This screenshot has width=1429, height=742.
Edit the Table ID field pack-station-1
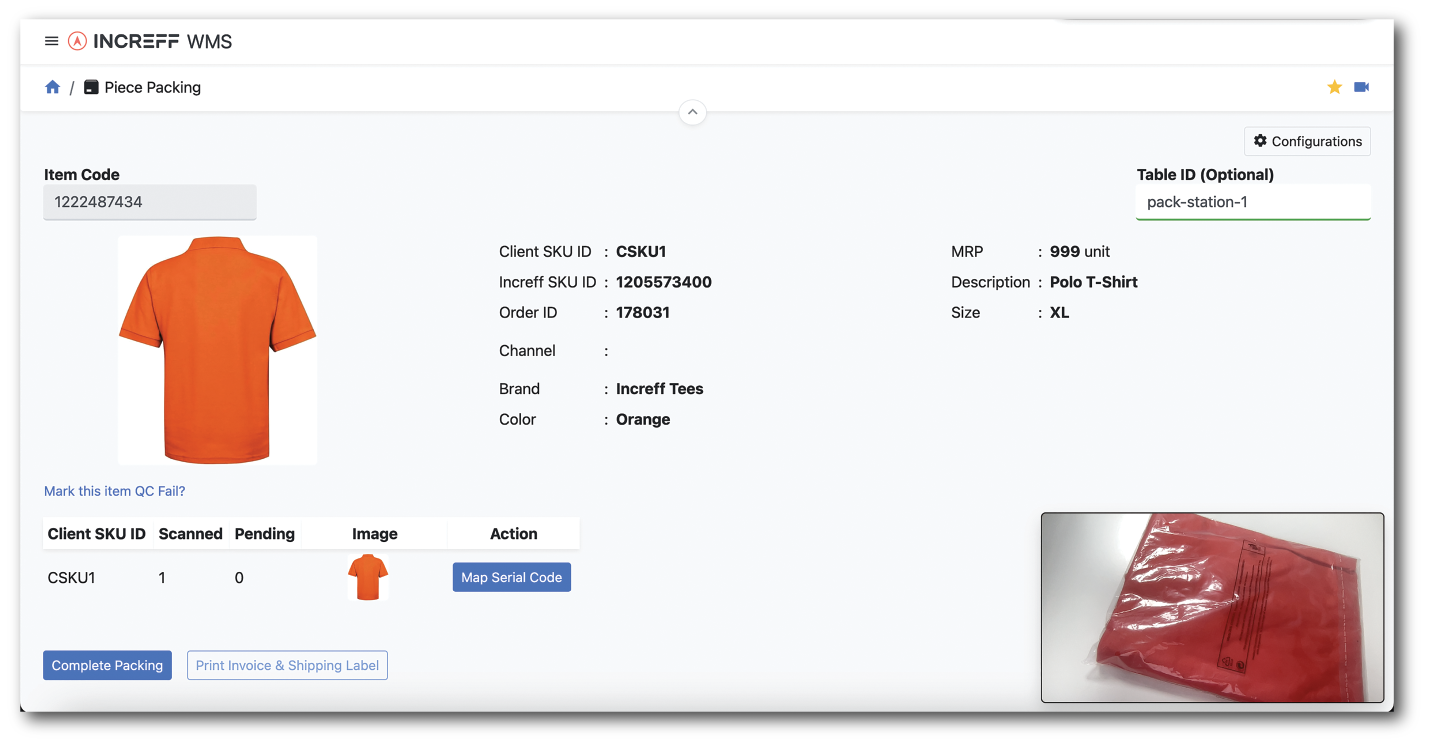(1253, 202)
